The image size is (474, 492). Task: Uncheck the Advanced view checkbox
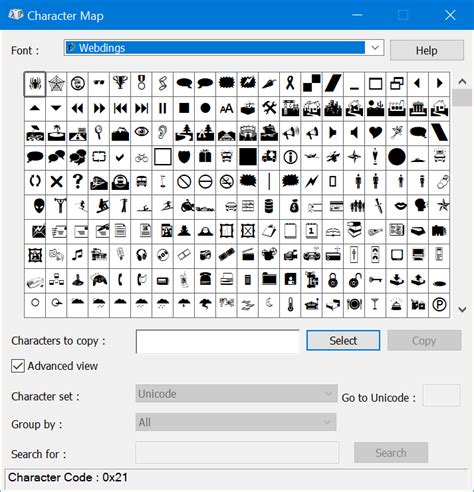18,366
